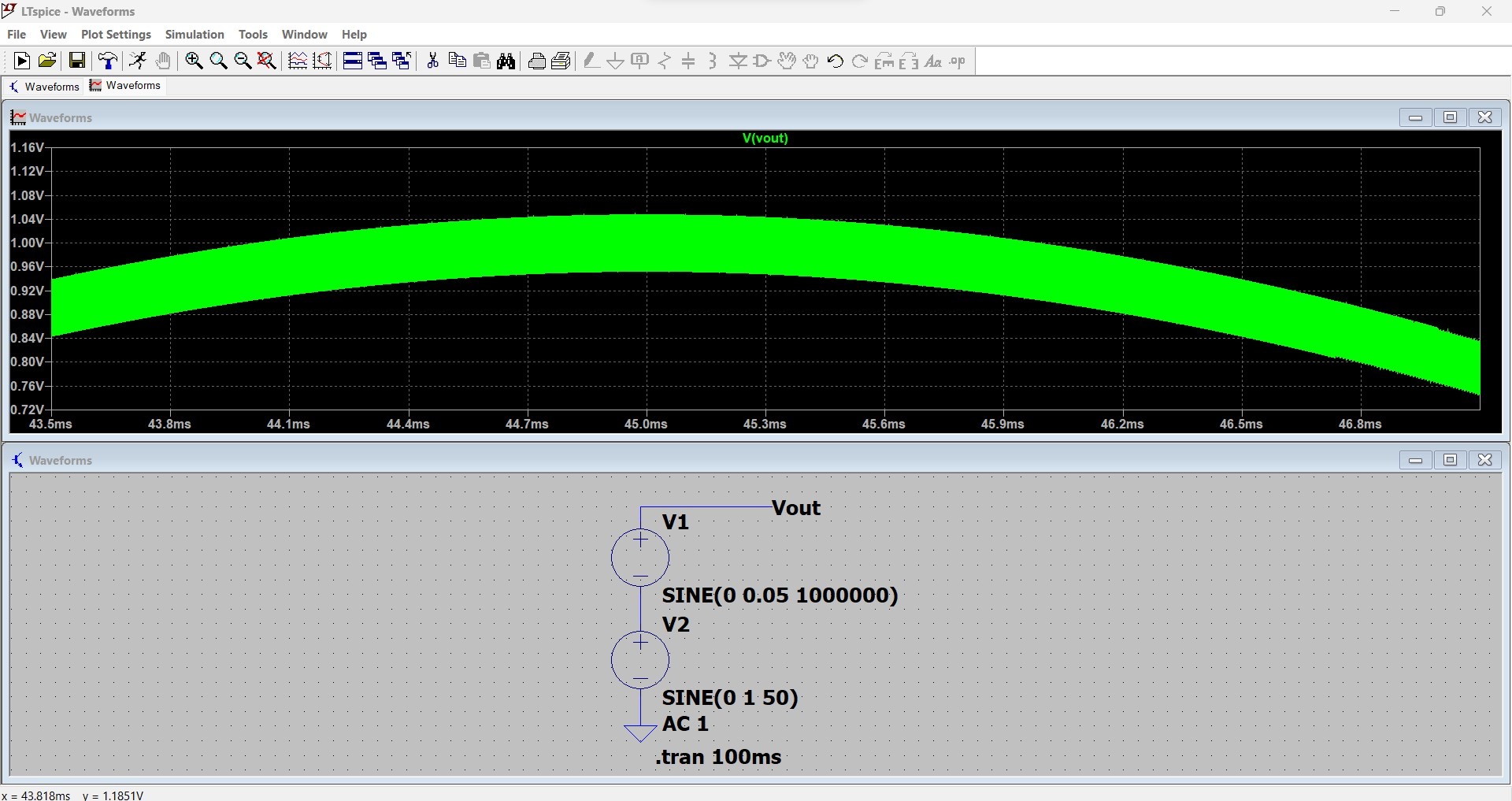Click the Label net icon

click(640, 61)
